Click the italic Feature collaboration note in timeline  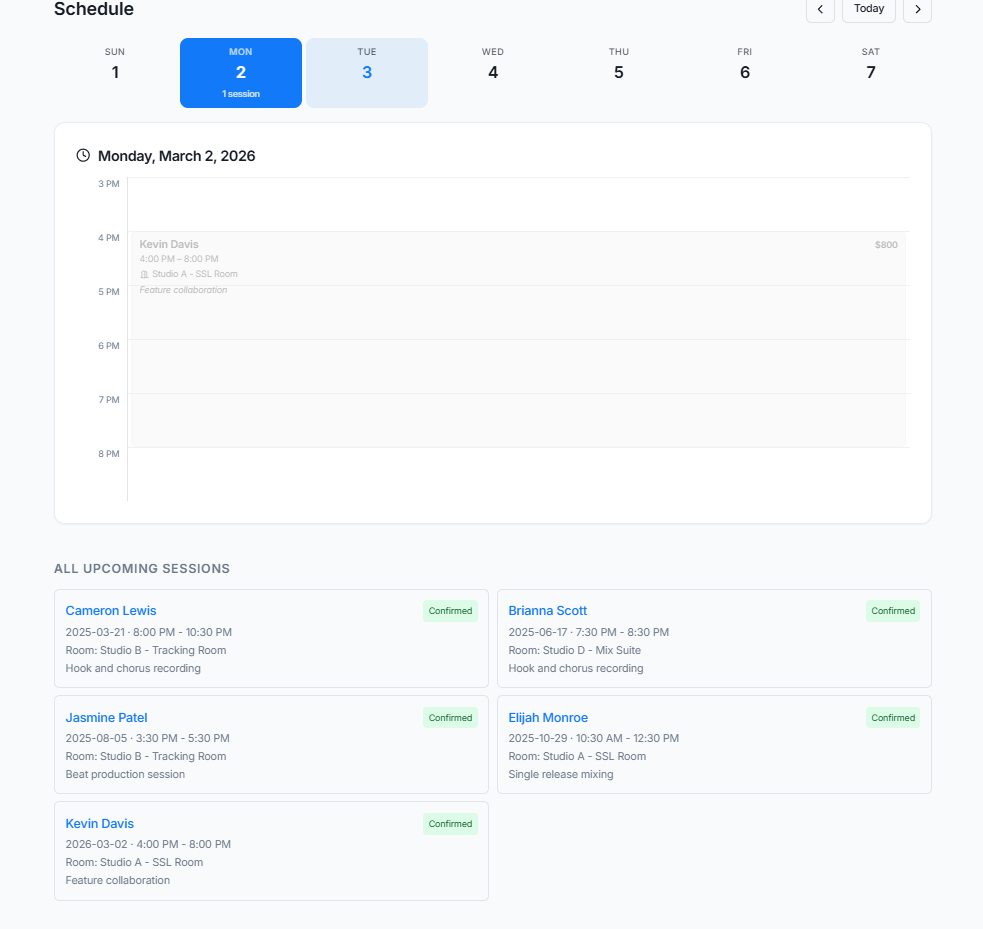click(x=183, y=290)
